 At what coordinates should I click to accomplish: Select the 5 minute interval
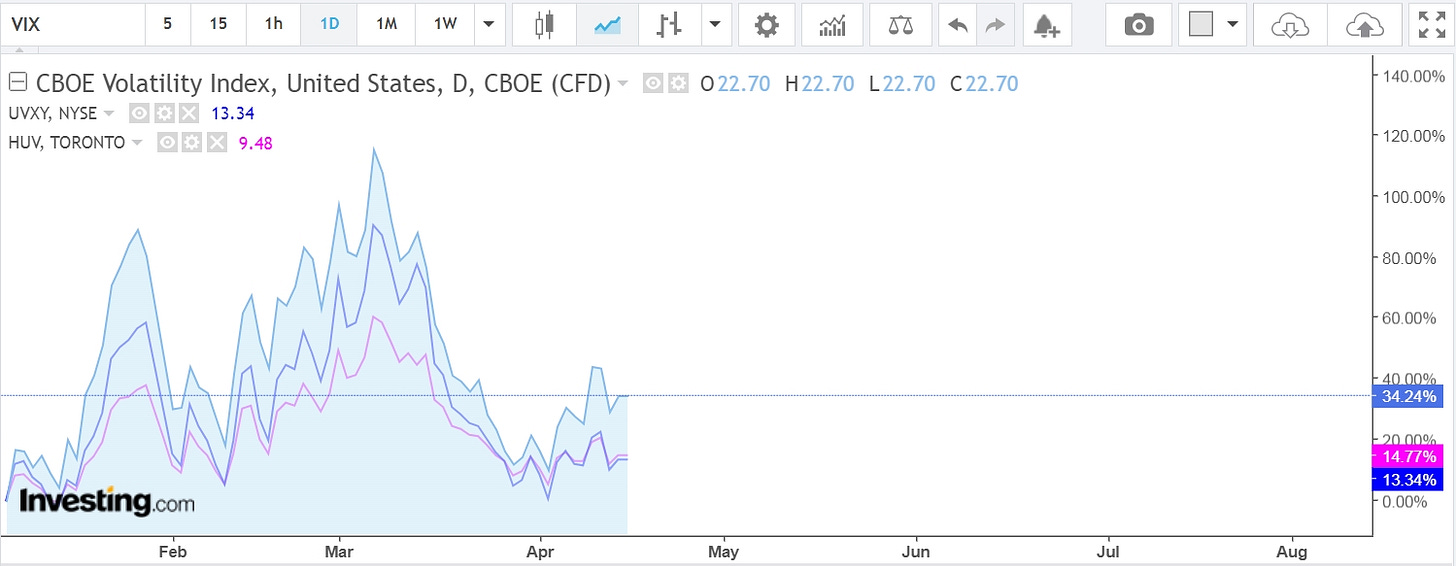click(x=167, y=24)
